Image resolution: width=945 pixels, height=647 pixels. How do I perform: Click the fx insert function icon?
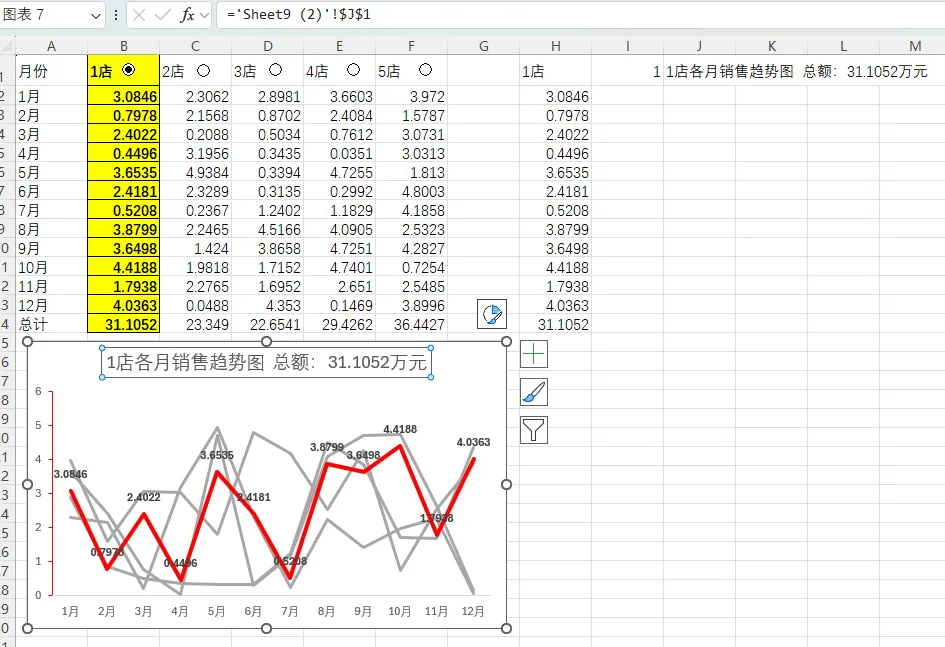pyautogui.click(x=187, y=14)
